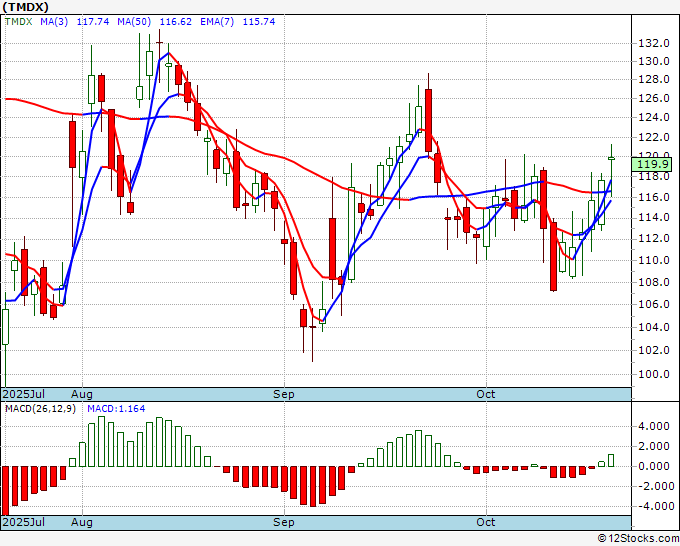680x546 pixels.
Task: Click the 126.0 price axis label
Action: (x=654, y=98)
